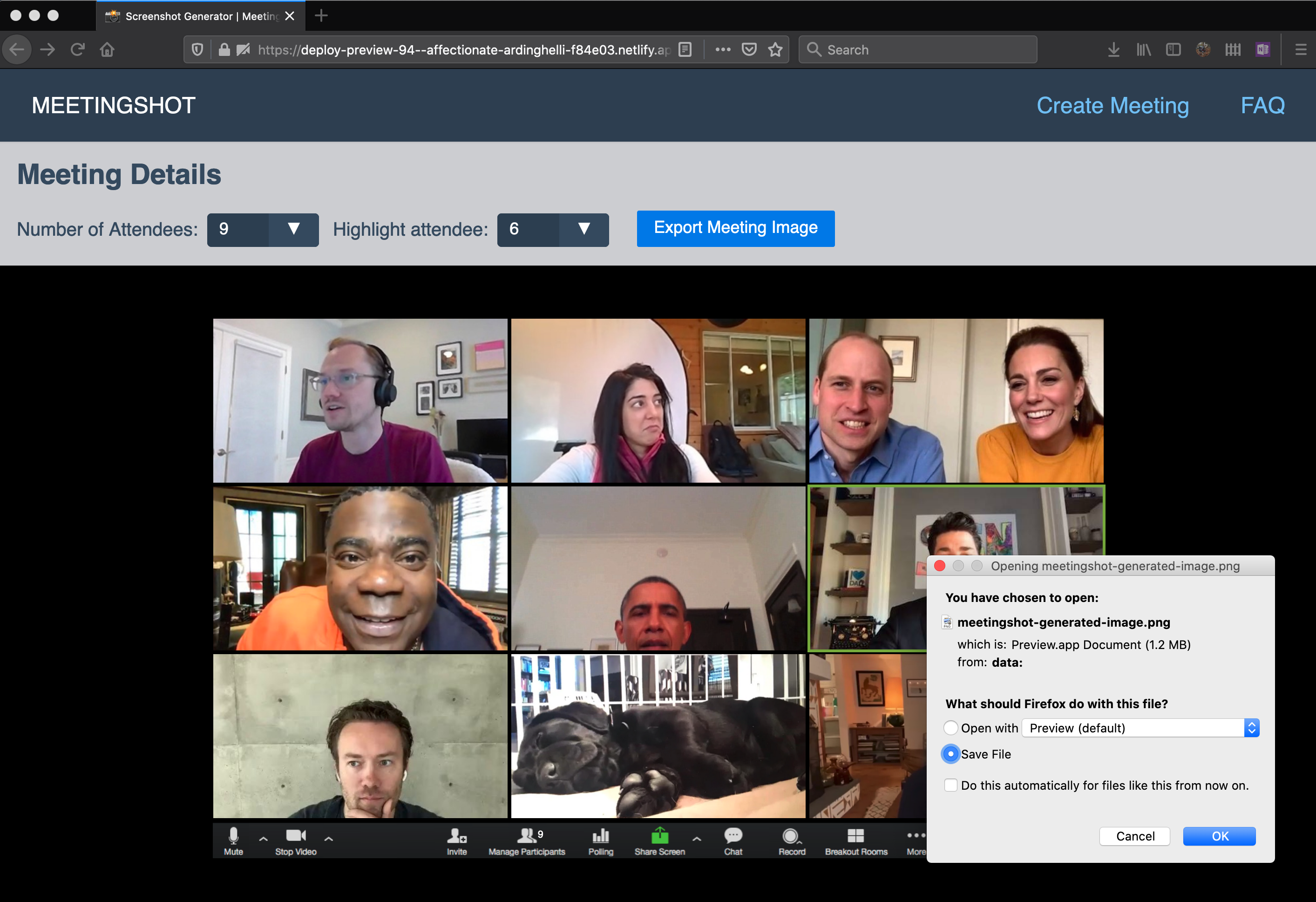This screenshot has width=1316, height=902.
Task: Check 'Do this automatically for files like this'
Action: pos(951,785)
